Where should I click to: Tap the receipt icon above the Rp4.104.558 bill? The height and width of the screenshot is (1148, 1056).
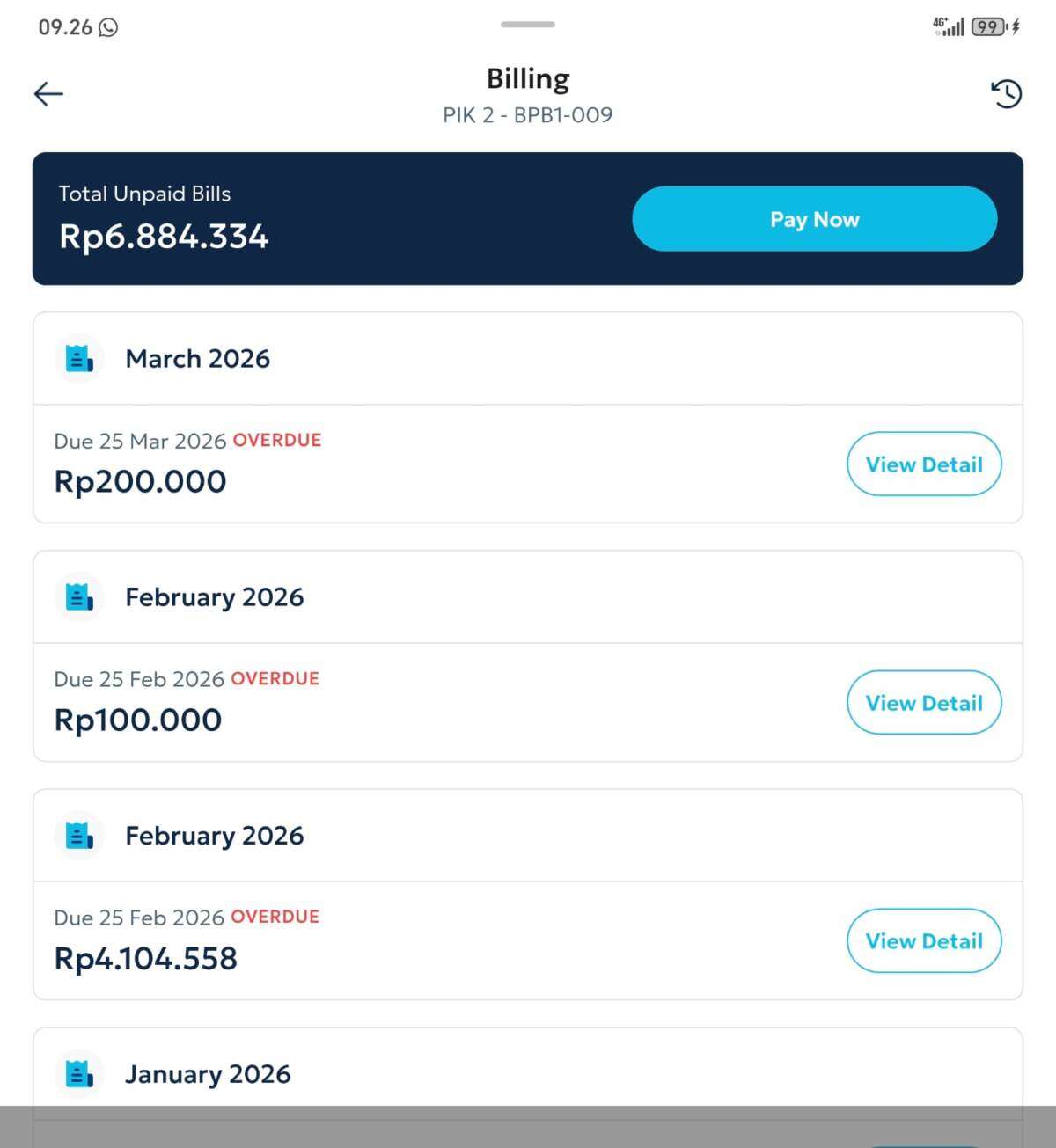click(x=79, y=836)
